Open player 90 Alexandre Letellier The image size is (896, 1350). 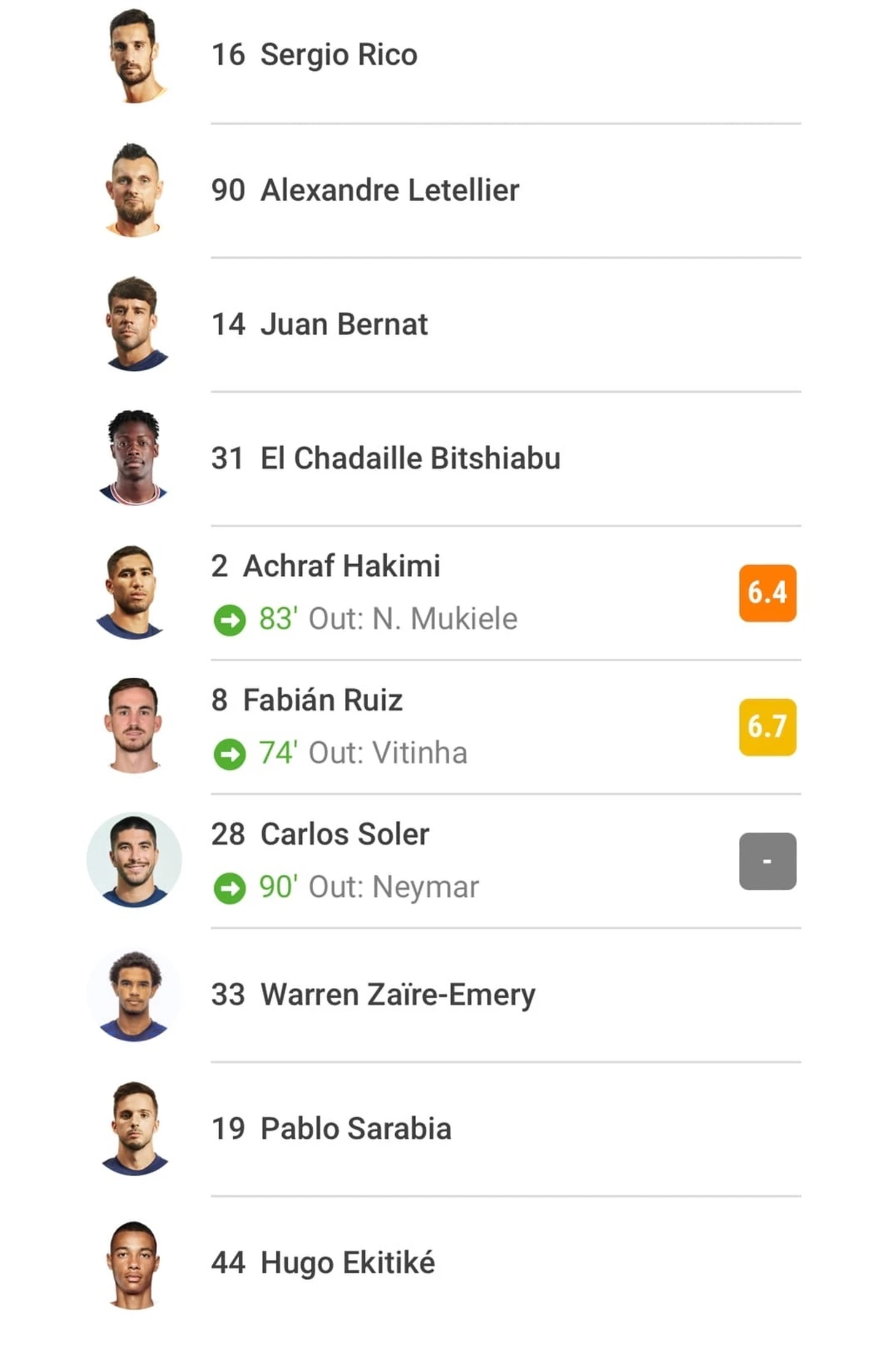click(x=365, y=190)
